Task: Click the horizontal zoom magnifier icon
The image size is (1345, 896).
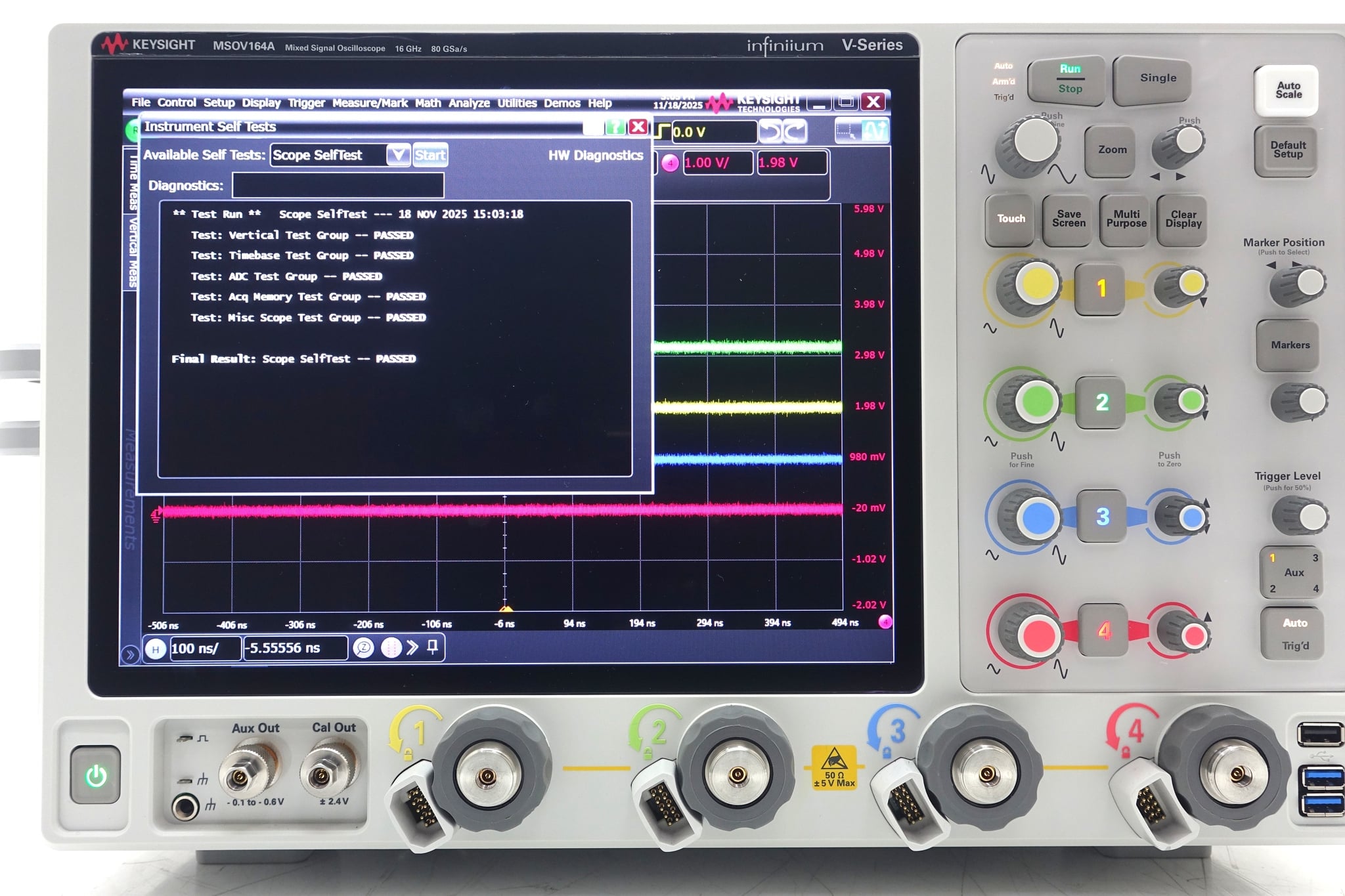Action: (363, 649)
